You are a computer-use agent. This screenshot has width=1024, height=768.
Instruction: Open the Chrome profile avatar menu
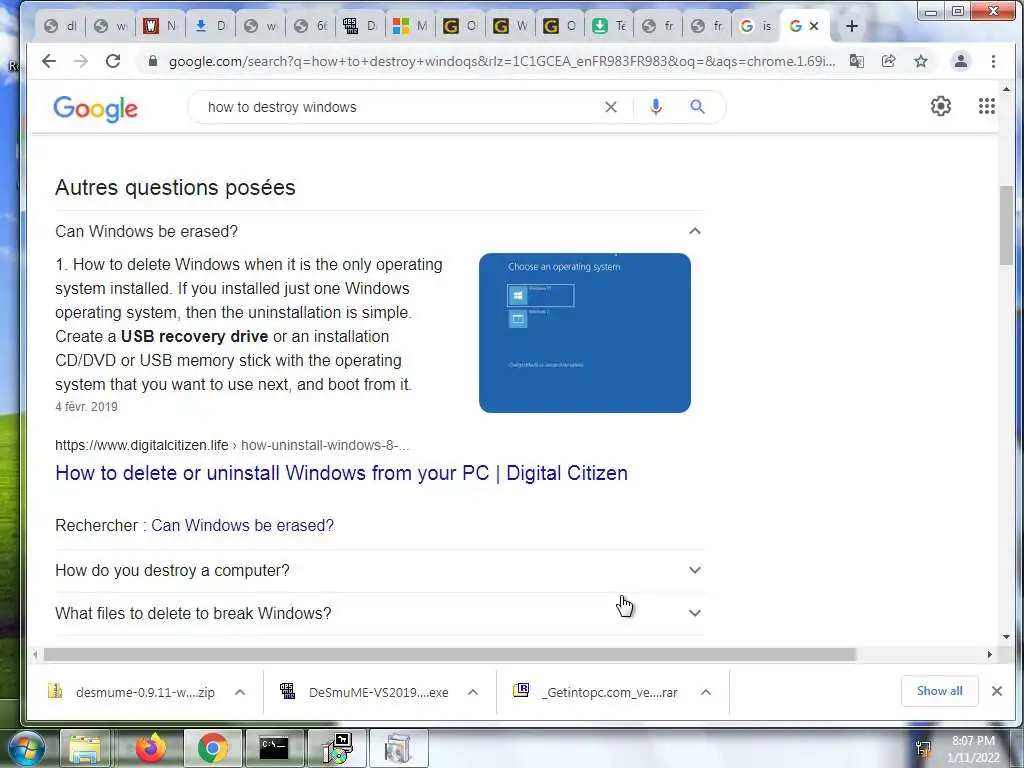(961, 61)
